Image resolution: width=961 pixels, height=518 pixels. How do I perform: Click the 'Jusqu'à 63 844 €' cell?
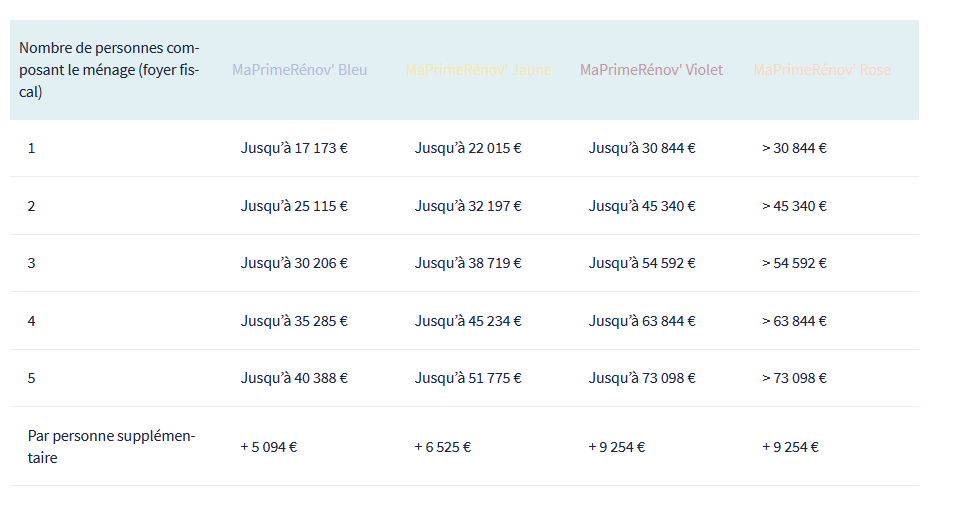(x=642, y=321)
